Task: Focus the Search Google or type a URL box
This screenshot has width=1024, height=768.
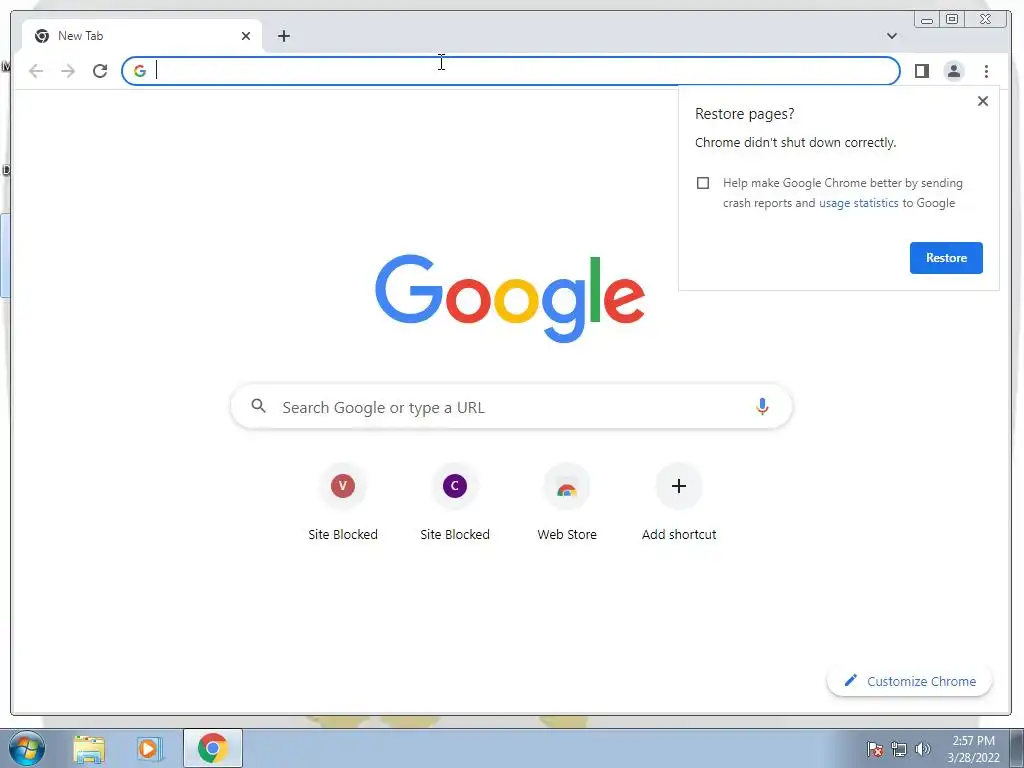Action: pyautogui.click(x=511, y=407)
